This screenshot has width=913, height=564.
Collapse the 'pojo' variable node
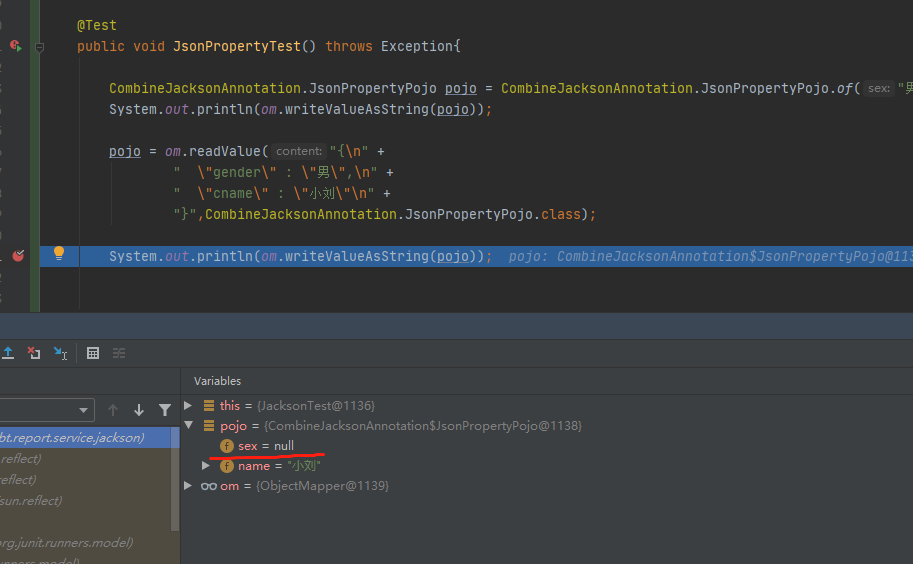[x=189, y=426]
